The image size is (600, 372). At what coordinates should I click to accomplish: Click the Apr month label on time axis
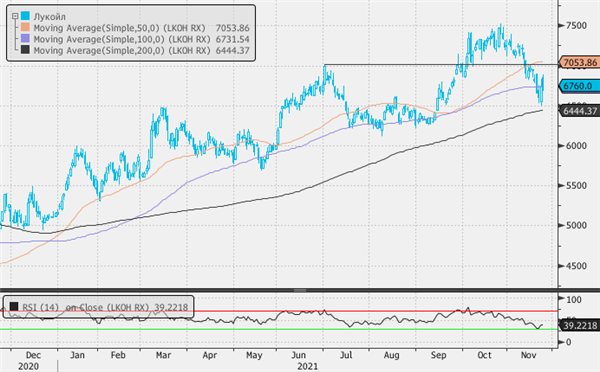[209, 356]
